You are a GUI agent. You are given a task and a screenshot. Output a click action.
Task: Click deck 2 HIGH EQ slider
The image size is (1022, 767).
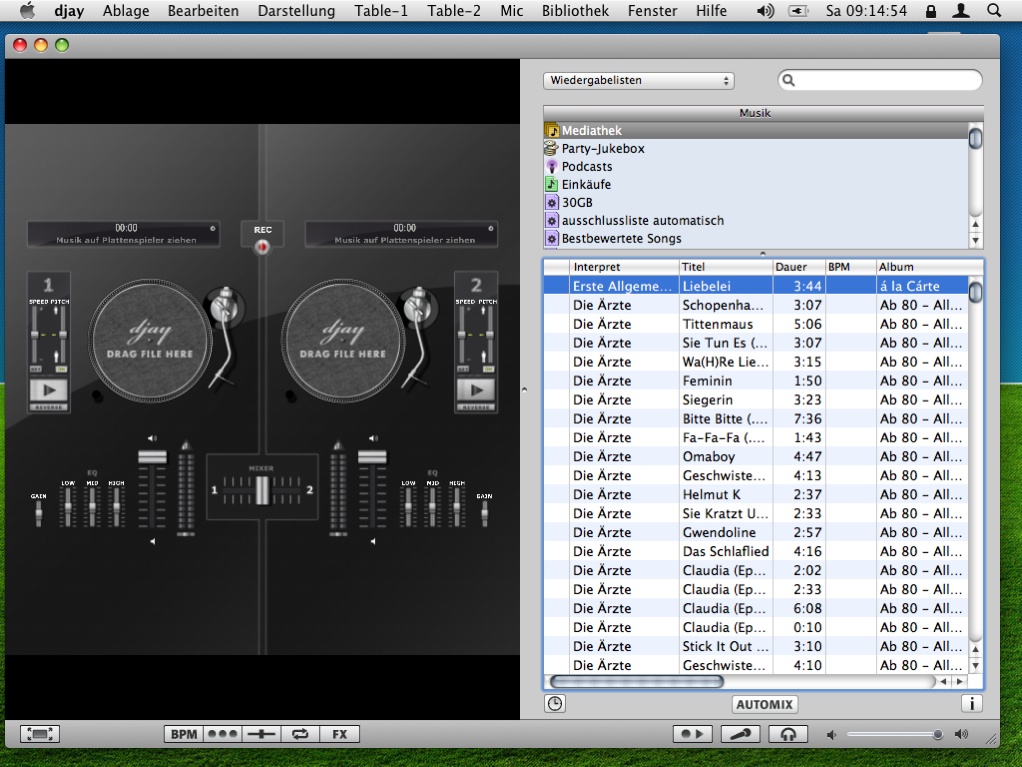click(x=457, y=507)
